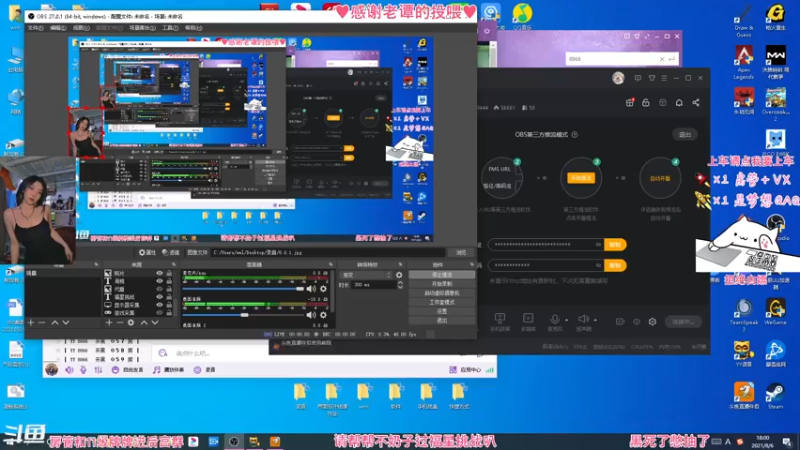
Task: Open the layout icon beside the bell
Action: (663, 103)
